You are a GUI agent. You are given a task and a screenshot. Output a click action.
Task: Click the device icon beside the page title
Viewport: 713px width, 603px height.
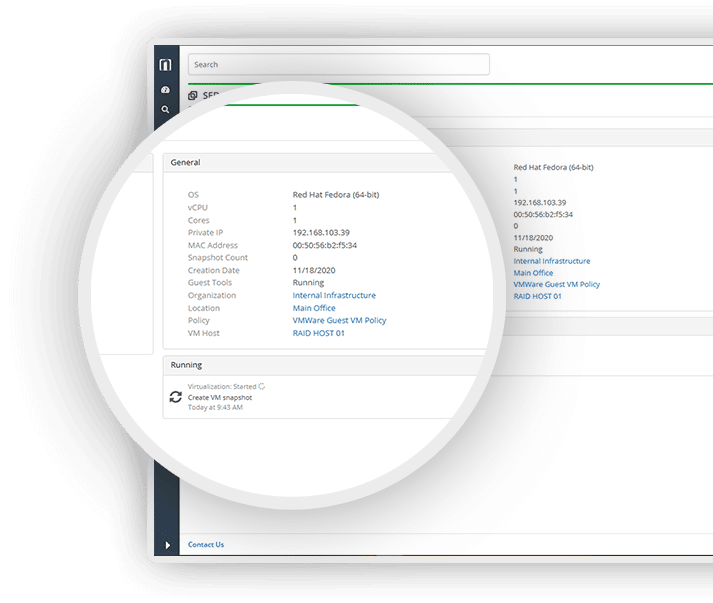pos(193,96)
